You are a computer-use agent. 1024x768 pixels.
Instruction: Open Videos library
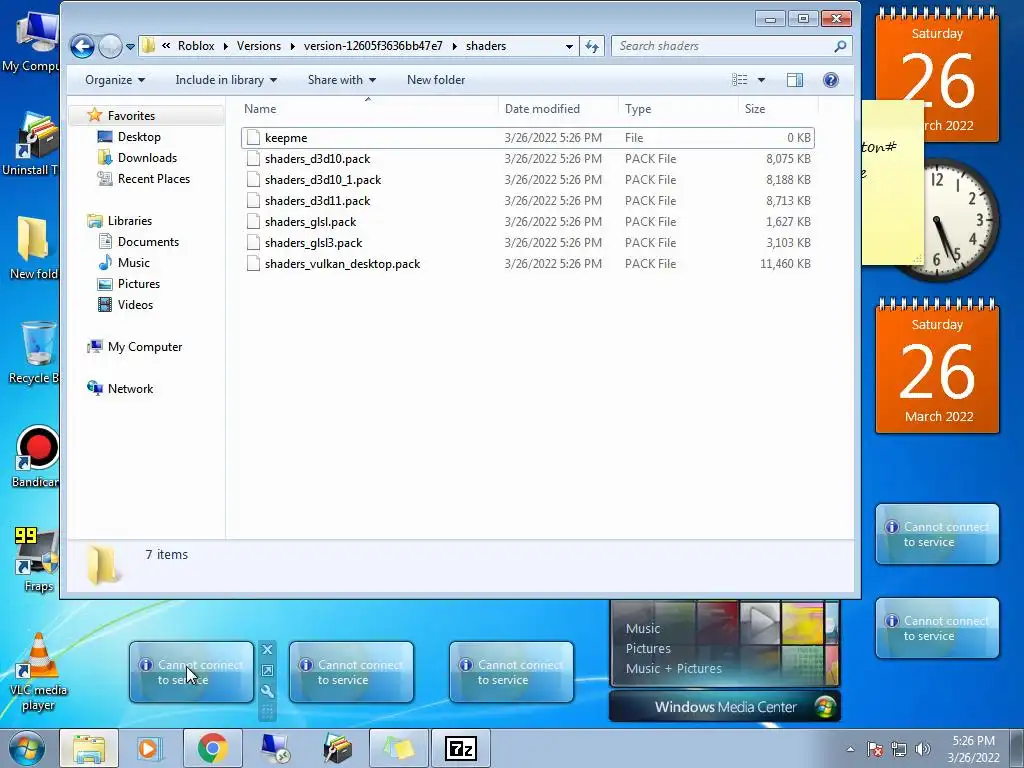pos(125,304)
